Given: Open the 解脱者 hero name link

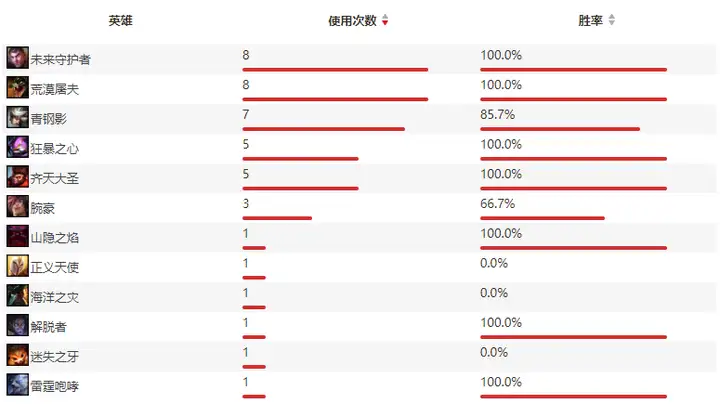Looking at the screenshot, I should click(x=49, y=327).
